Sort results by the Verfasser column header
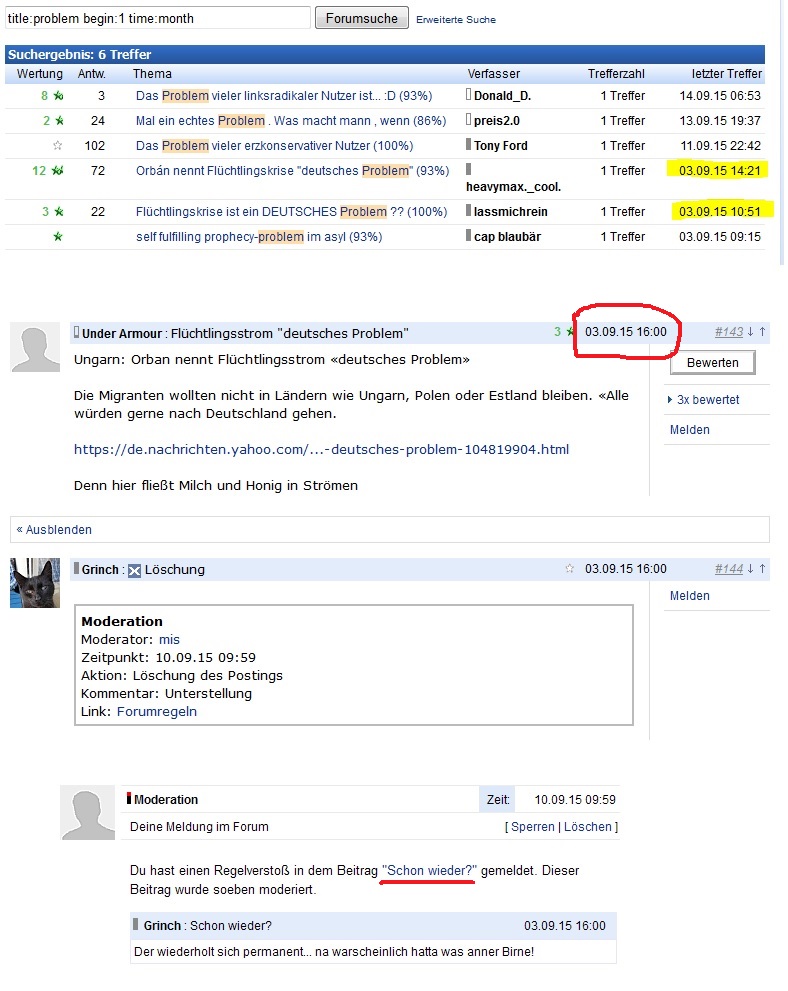Image resolution: width=788 pixels, height=991 pixels. 493,74
